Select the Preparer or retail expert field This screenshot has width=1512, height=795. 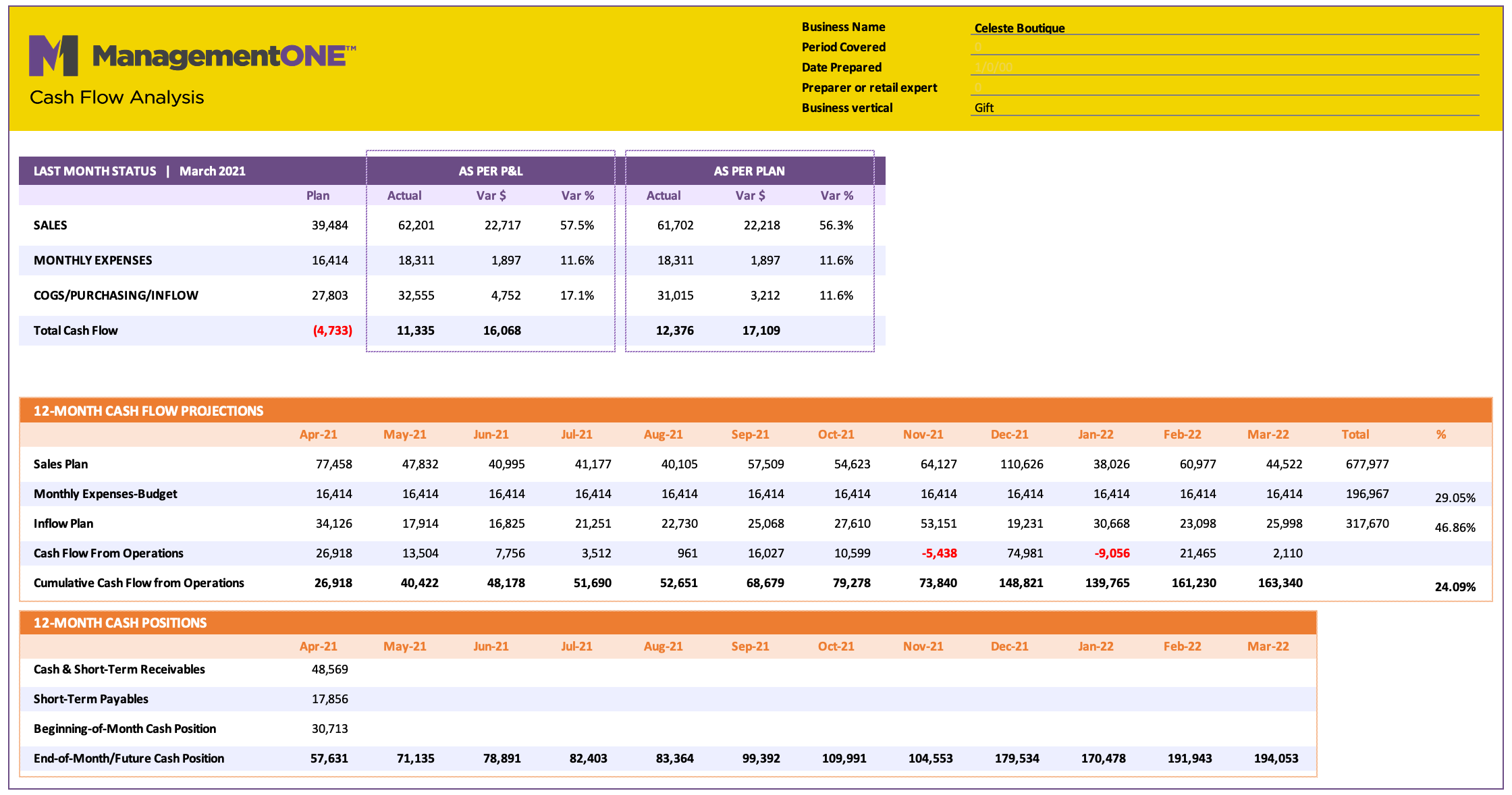(x=1224, y=88)
